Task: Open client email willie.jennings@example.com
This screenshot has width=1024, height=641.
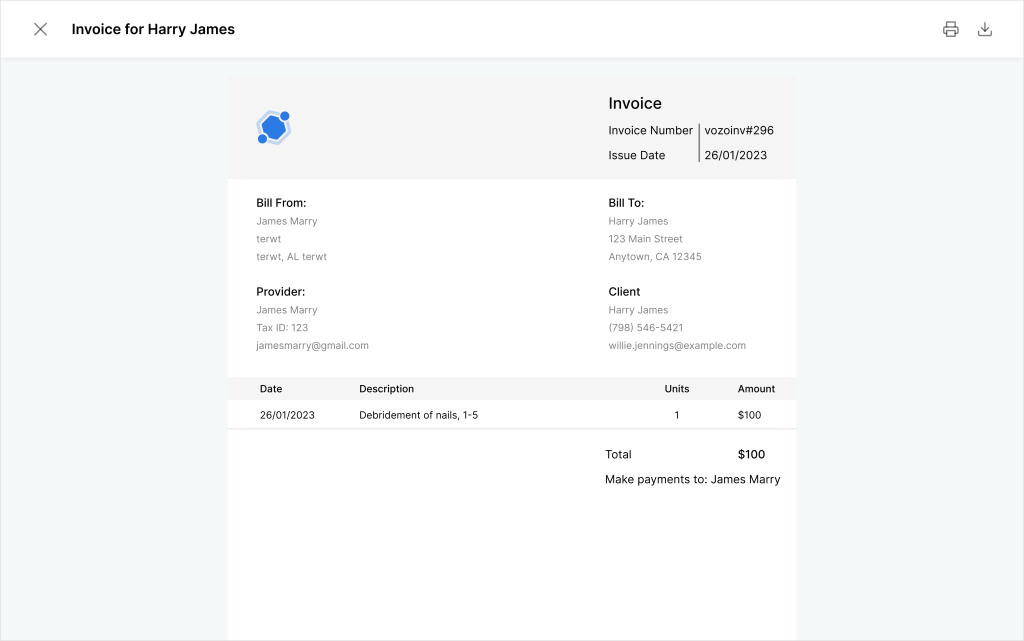Action: [677, 345]
